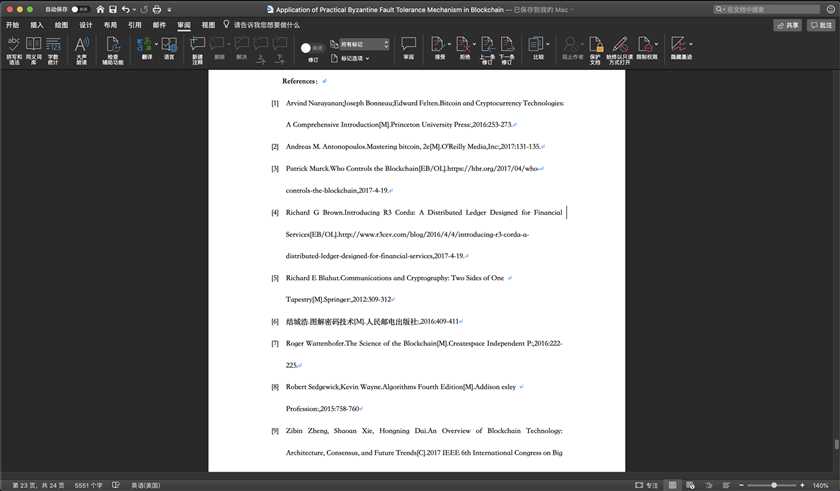The height and width of the screenshot is (491, 840).
Task: Switch to the Layout (布局) tab
Action: pyautogui.click(x=110, y=25)
